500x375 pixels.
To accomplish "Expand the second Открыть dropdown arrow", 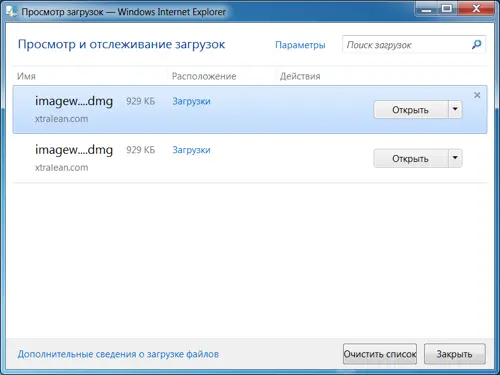I will (455, 158).
